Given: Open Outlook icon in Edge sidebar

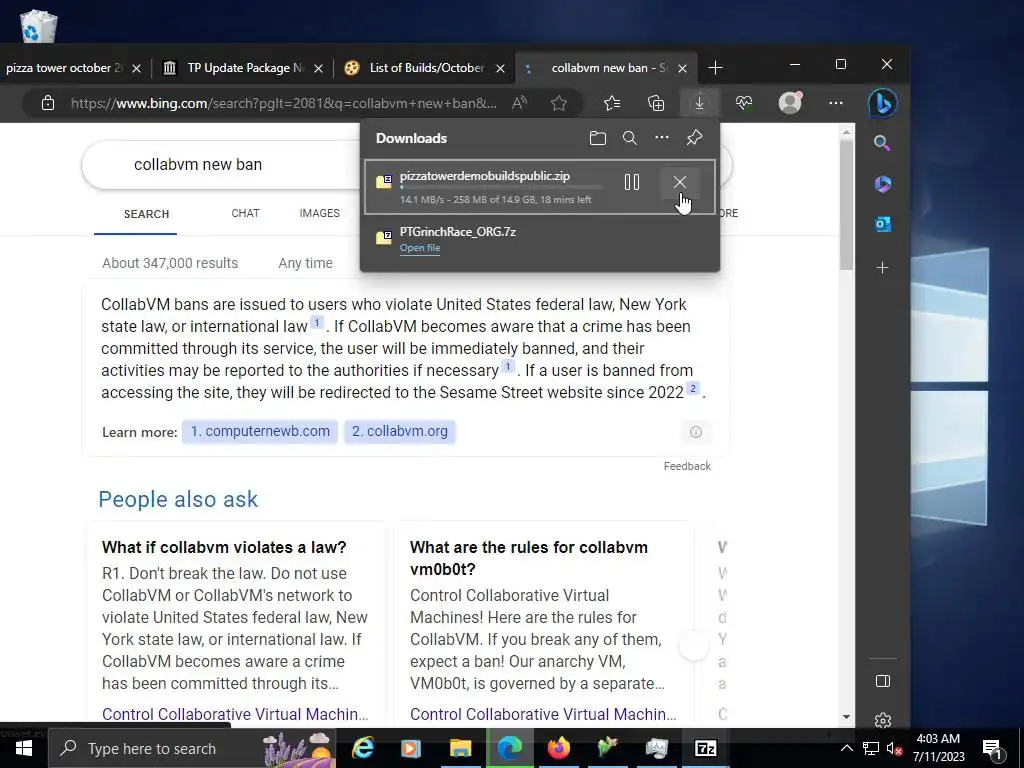Looking at the screenshot, I should coord(882,225).
